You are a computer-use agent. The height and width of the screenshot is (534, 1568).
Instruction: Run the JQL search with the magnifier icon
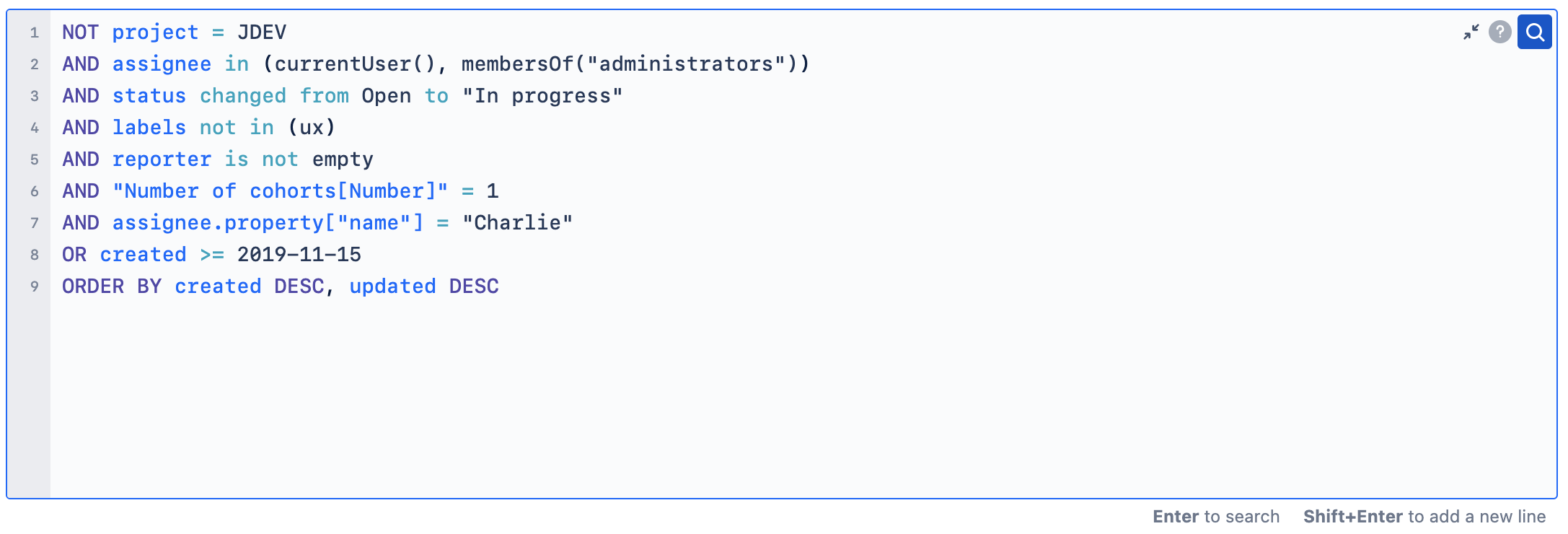tap(1534, 32)
